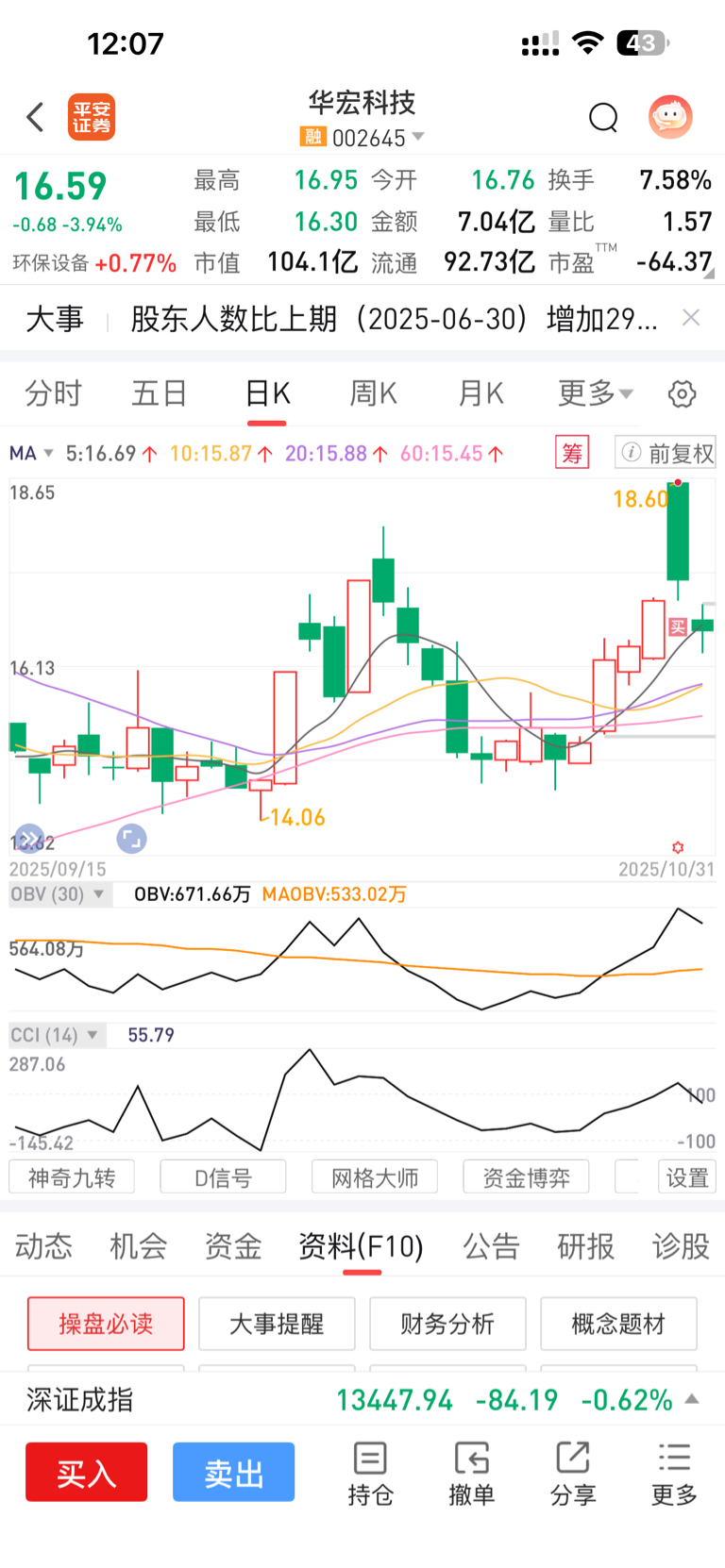Select the 概念题材 section button
Screen dimensions: 725x1568
click(x=618, y=1324)
